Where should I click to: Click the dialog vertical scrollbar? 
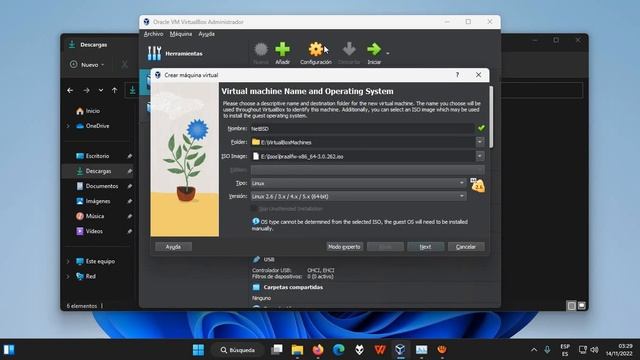(491, 117)
